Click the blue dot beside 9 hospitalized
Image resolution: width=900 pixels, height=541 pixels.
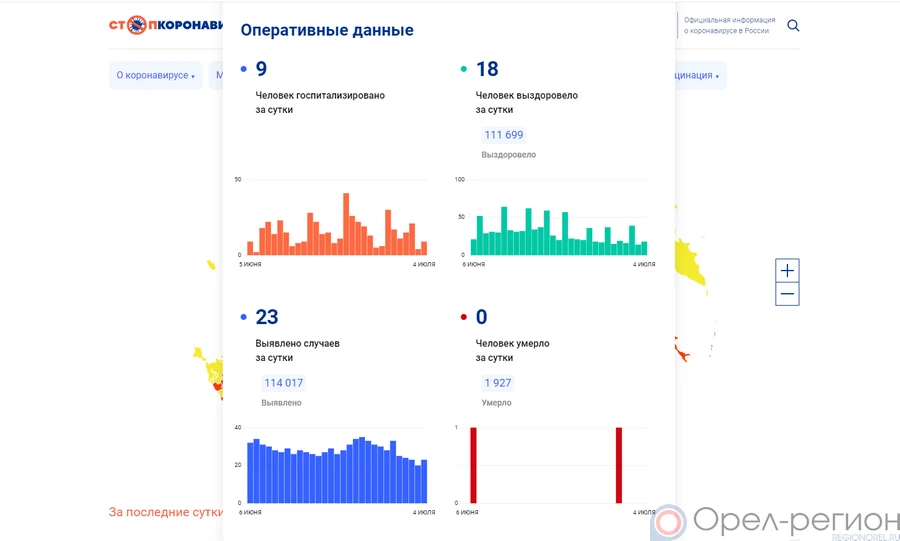pos(244,70)
